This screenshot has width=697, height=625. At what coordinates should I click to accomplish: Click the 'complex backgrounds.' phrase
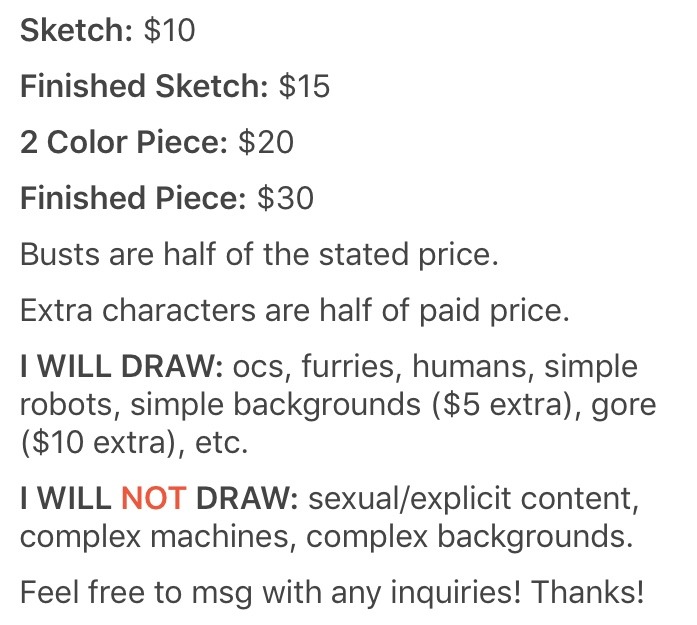469,537
